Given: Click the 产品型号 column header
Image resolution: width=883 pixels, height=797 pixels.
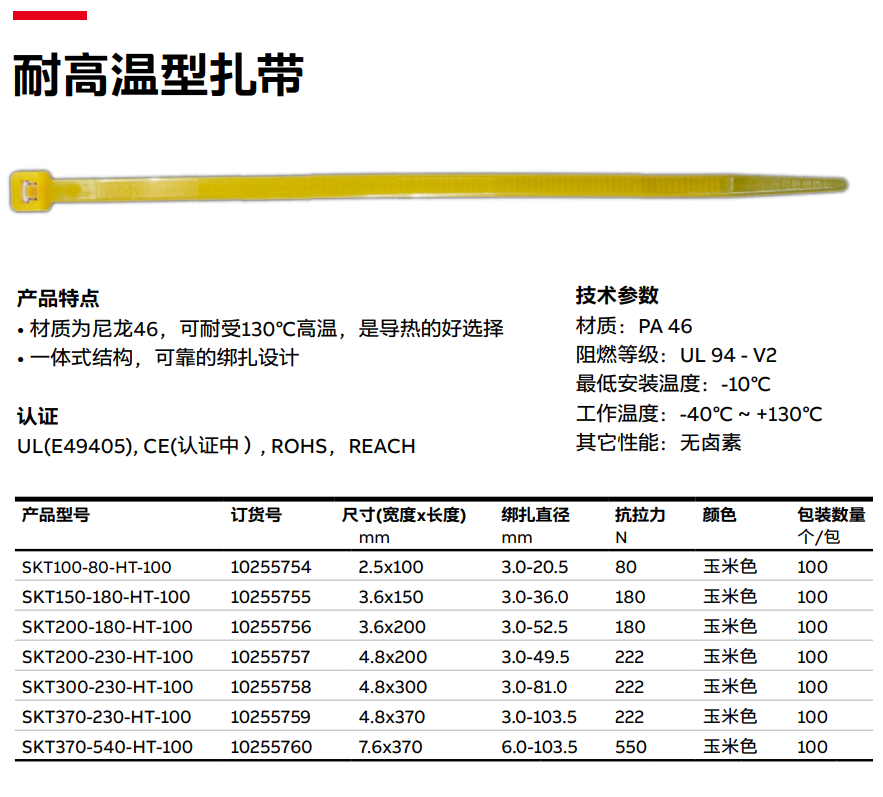Looking at the screenshot, I should click(56, 515).
